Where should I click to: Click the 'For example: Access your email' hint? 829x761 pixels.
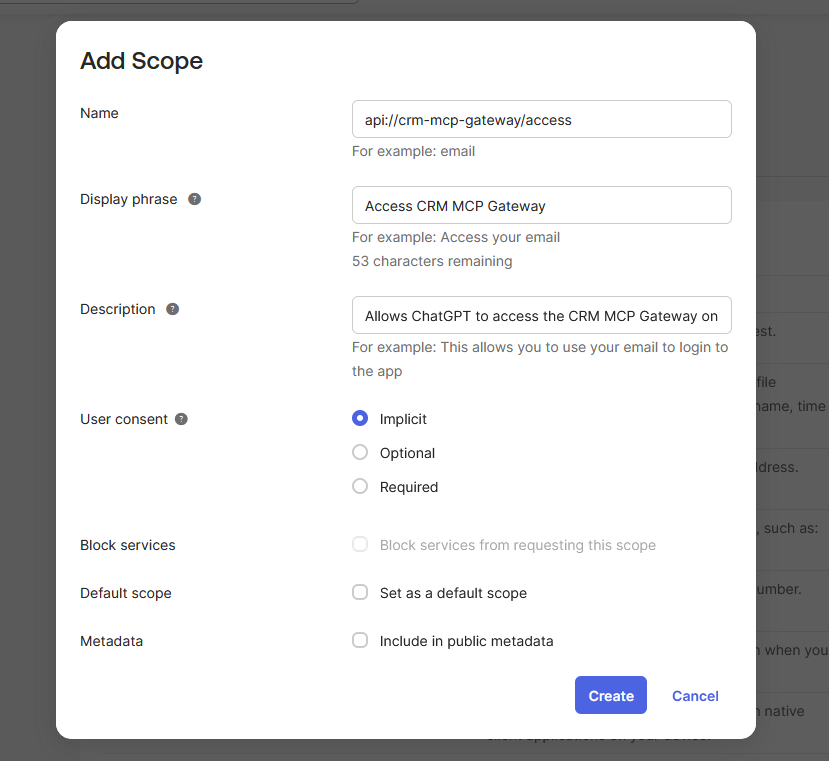[456, 237]
